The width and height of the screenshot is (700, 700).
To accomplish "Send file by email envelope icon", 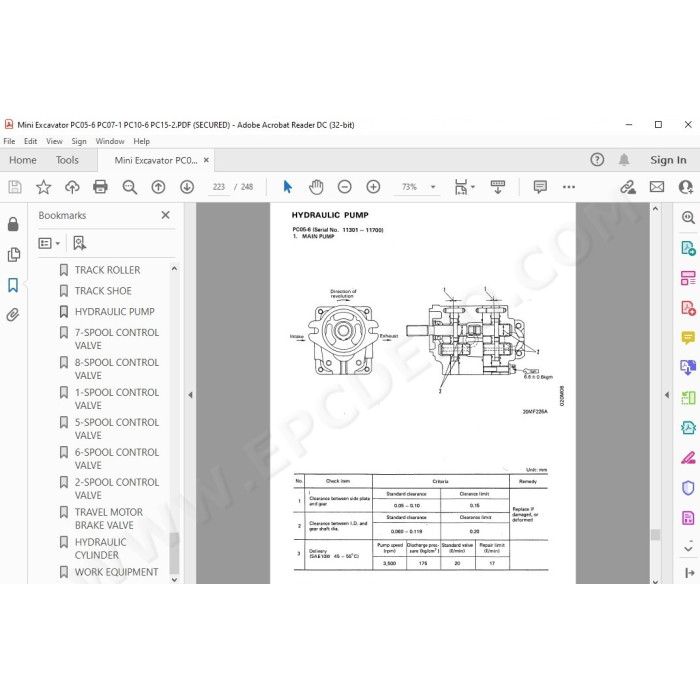I will (657, 187).
